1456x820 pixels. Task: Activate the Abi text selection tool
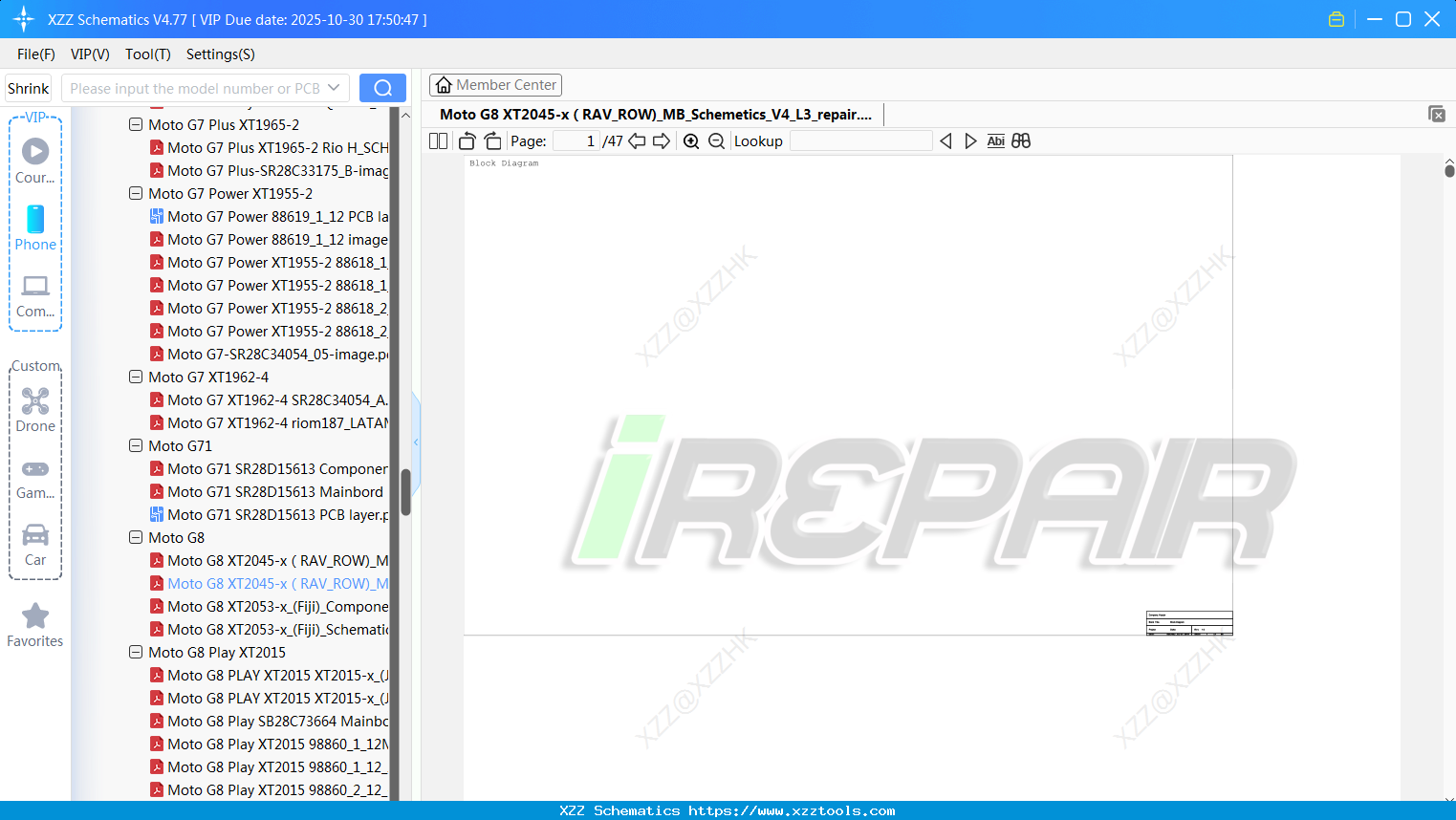995,140
